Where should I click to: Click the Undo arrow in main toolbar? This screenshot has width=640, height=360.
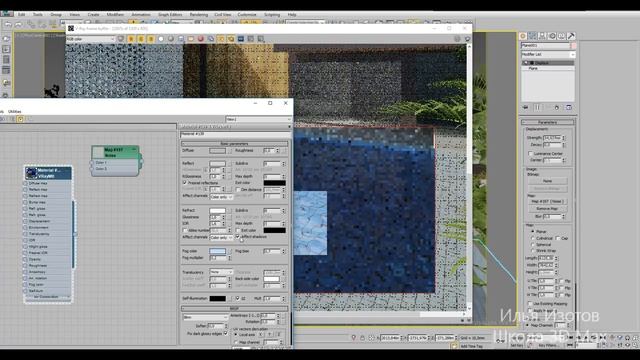8,24
